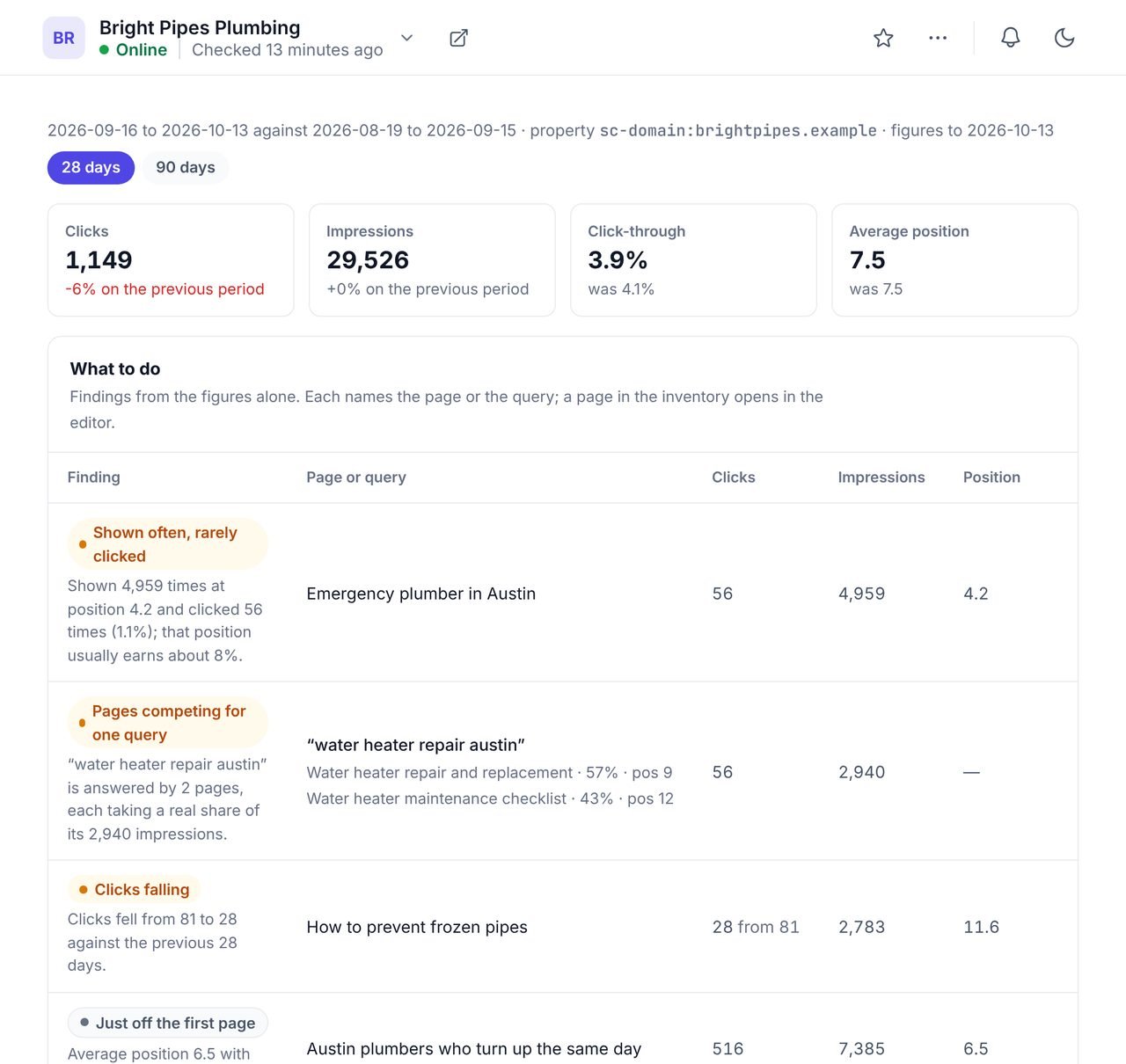Click the BR site avatar badge
This screenshot has width=1126, height=1064.
63,38
